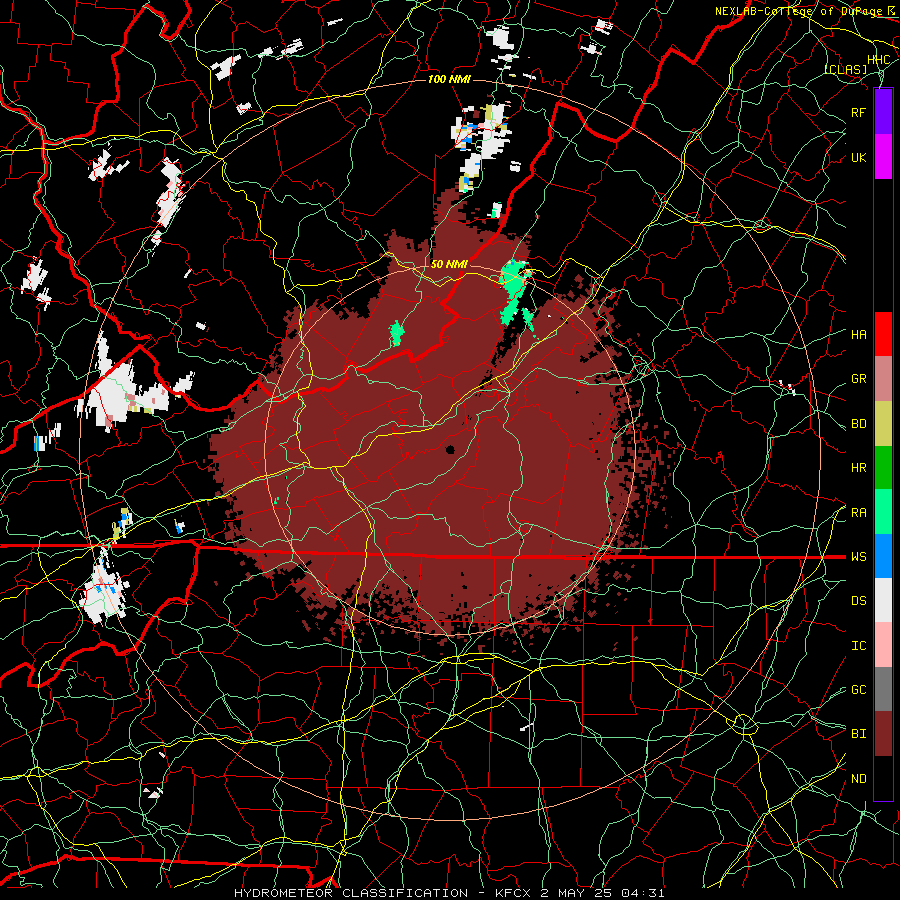
Task: Click the 50 NMI range ring label
Action: click(449, 264)
